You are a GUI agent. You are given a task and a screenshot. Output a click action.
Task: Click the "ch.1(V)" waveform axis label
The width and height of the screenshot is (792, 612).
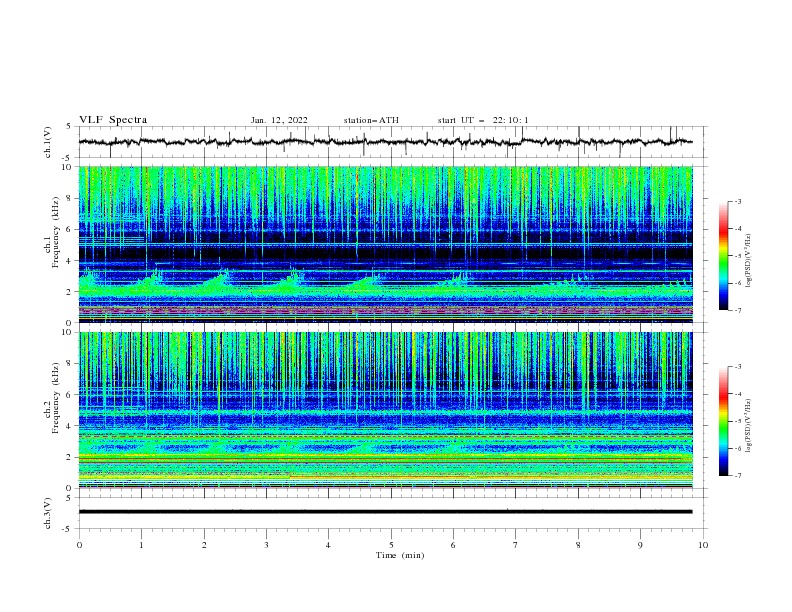48,142
